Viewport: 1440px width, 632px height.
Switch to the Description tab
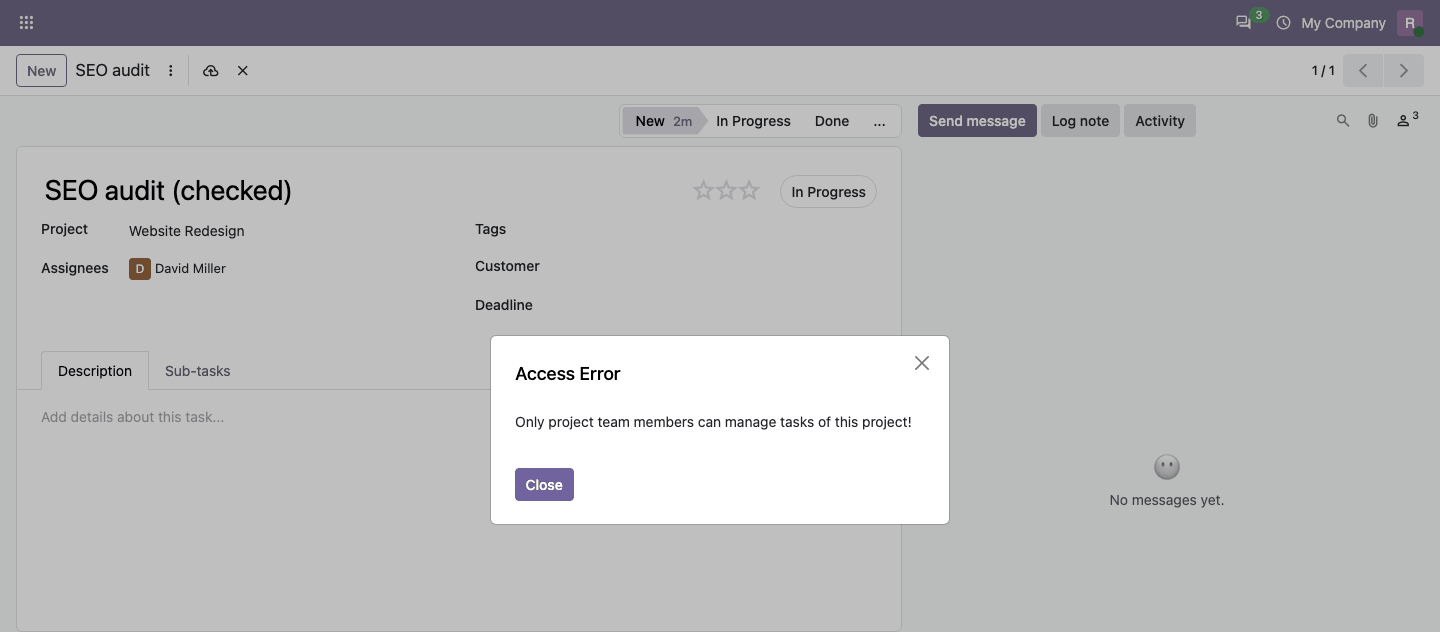tap(95, 371)
